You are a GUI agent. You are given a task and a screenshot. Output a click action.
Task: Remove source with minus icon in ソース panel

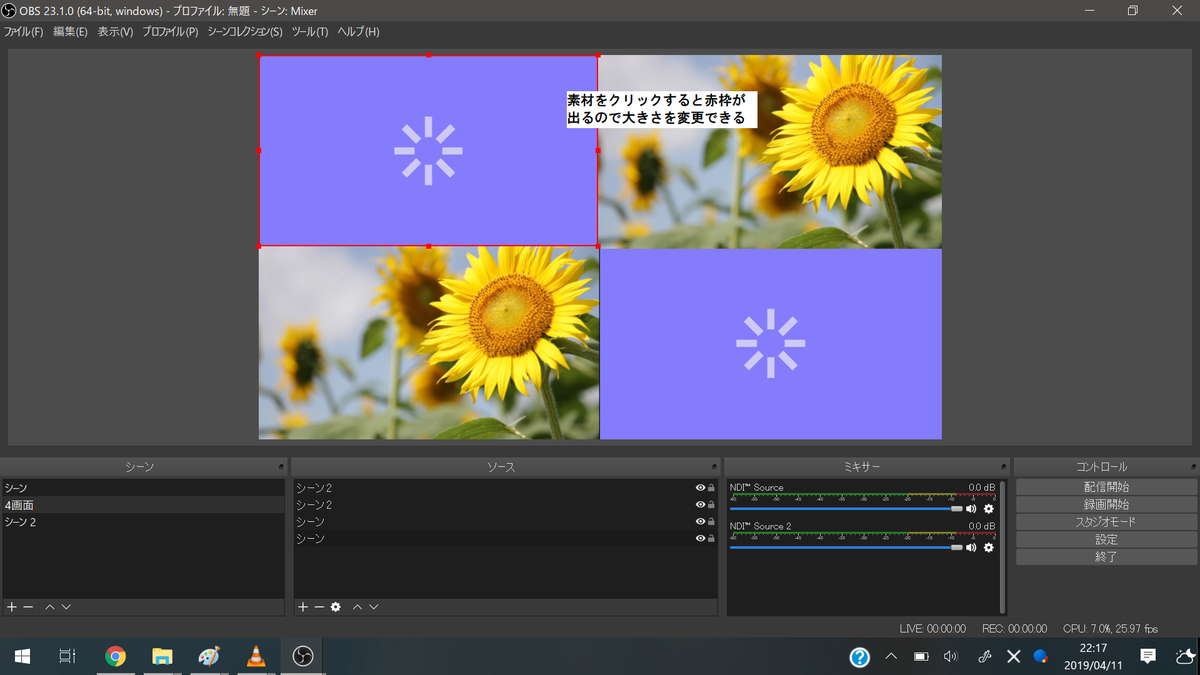pyautogui.click(x=319, y=607)
